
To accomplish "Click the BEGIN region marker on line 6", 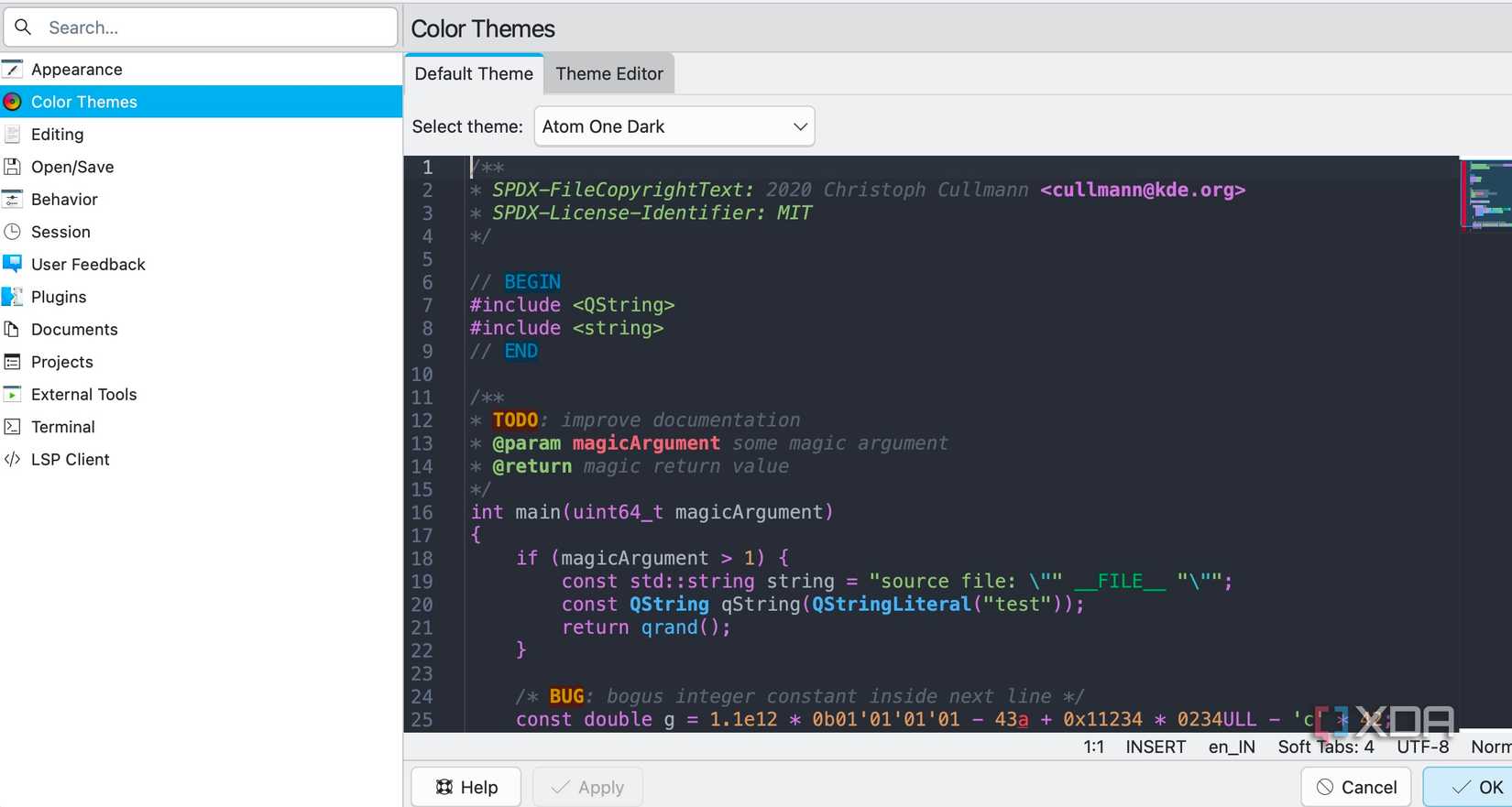I will [x=532, y=282].
